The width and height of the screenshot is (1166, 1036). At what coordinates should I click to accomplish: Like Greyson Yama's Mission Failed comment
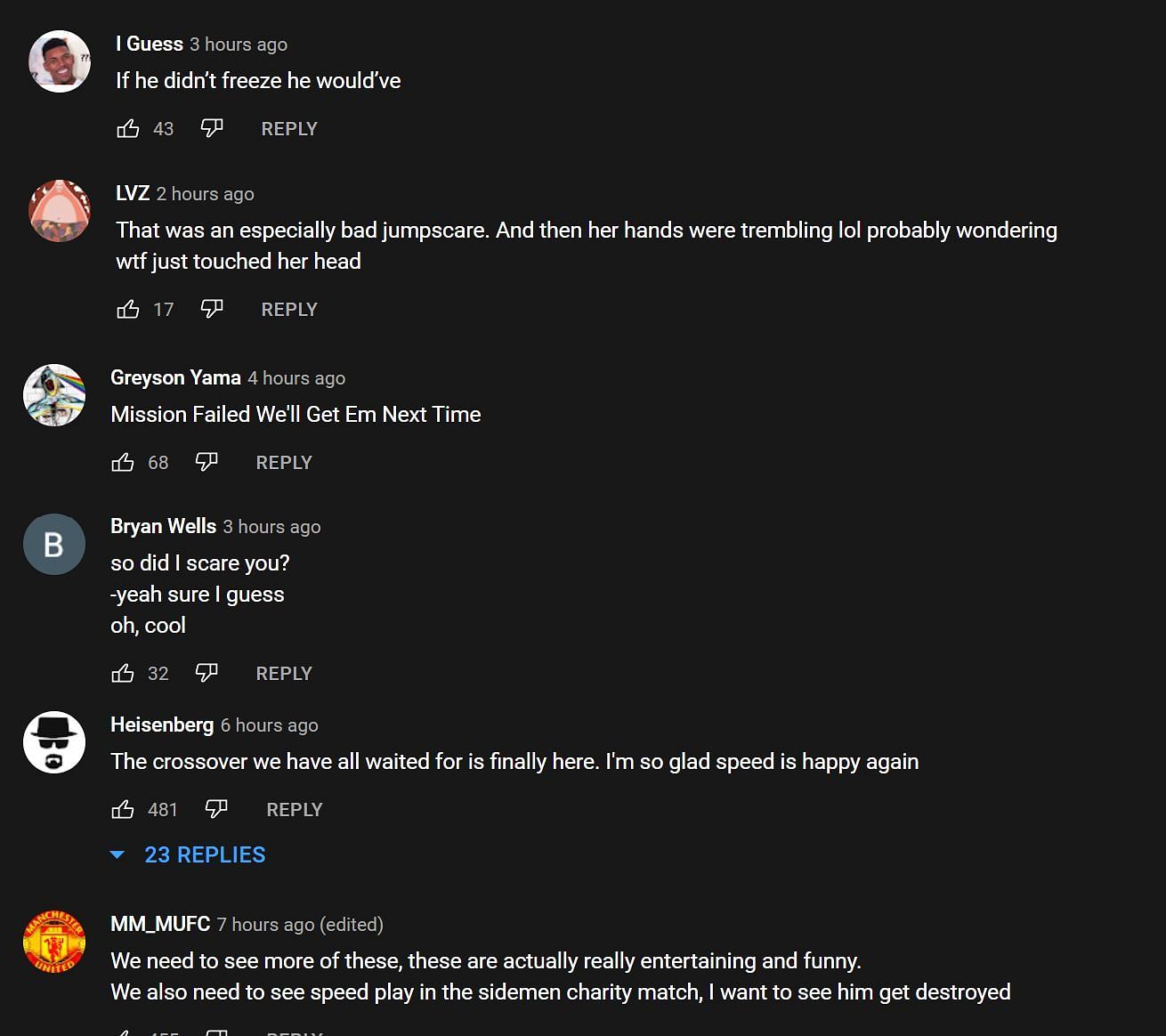(123, 463)
